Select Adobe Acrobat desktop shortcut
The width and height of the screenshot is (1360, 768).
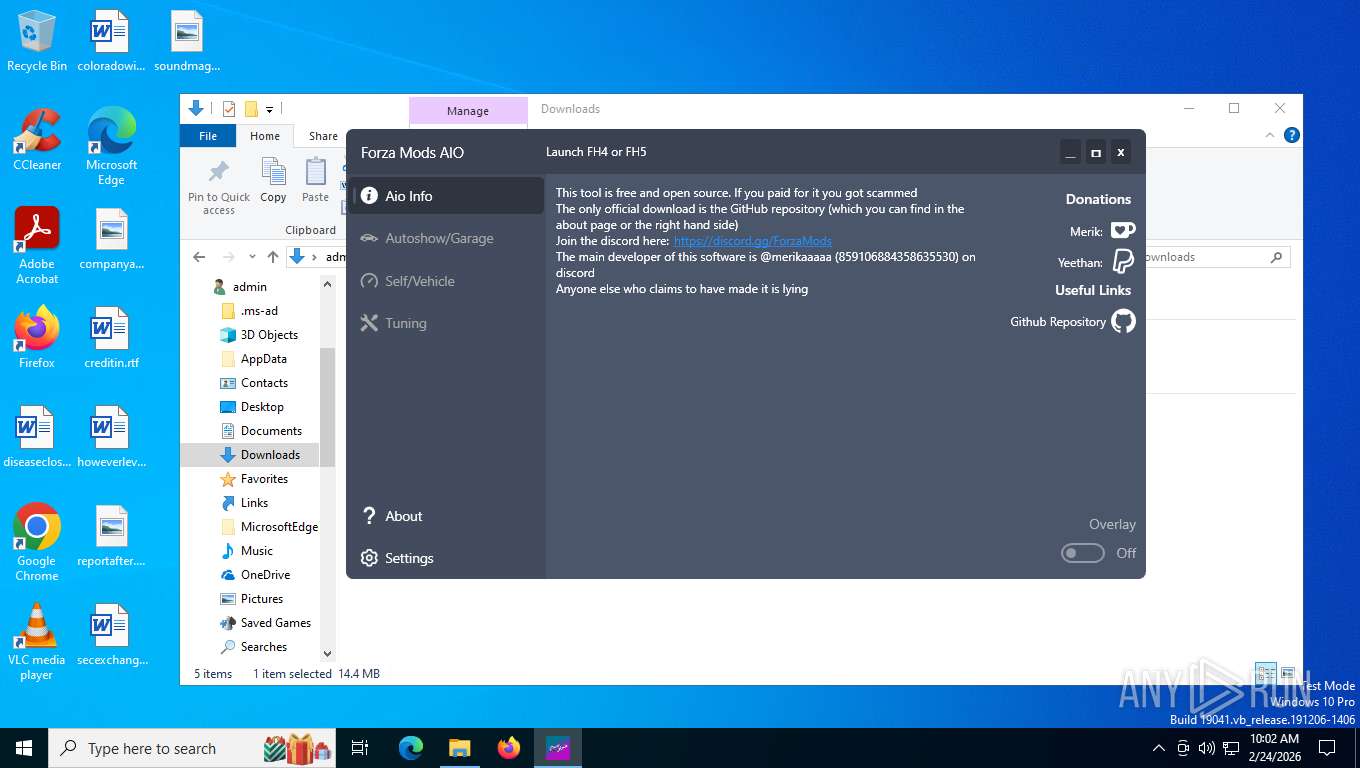[37, 246]
